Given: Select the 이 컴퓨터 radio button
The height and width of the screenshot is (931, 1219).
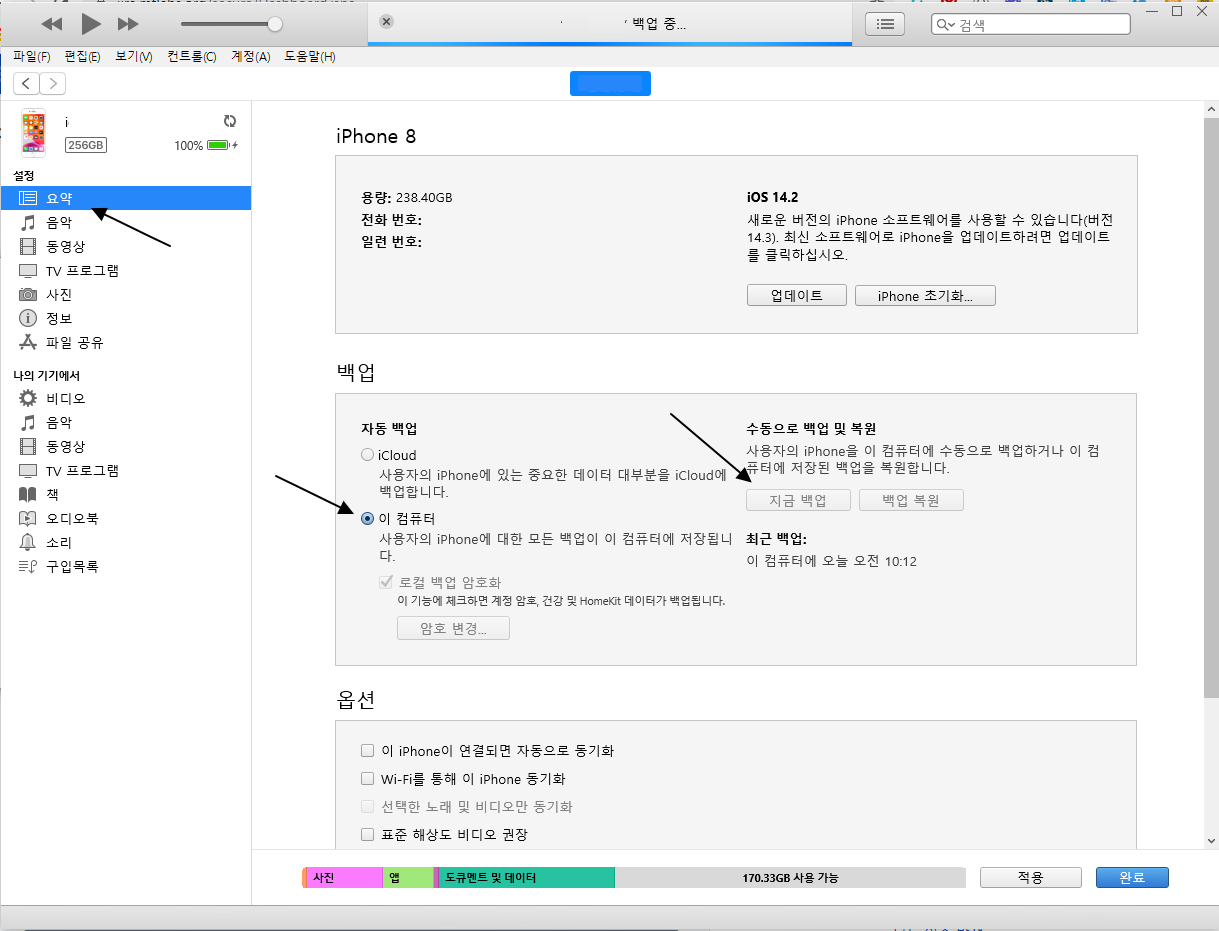Looking at the screenshot, I should pyautogui.click(x=367, y=518).
